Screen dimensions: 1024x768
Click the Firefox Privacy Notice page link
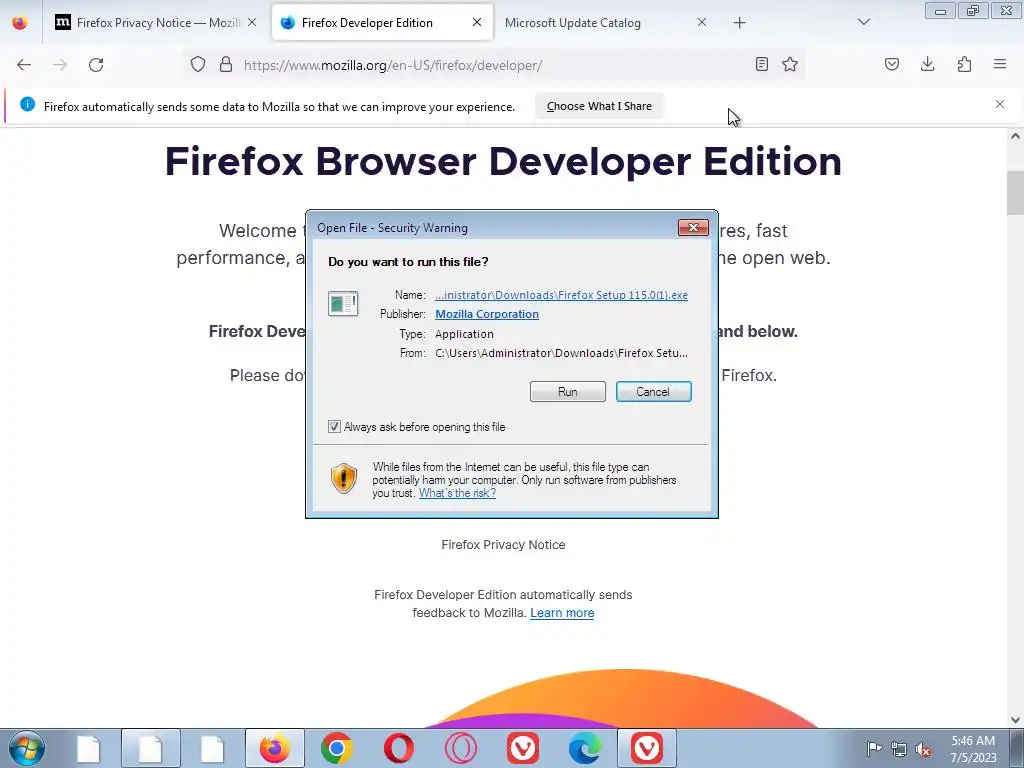point(504,545)
